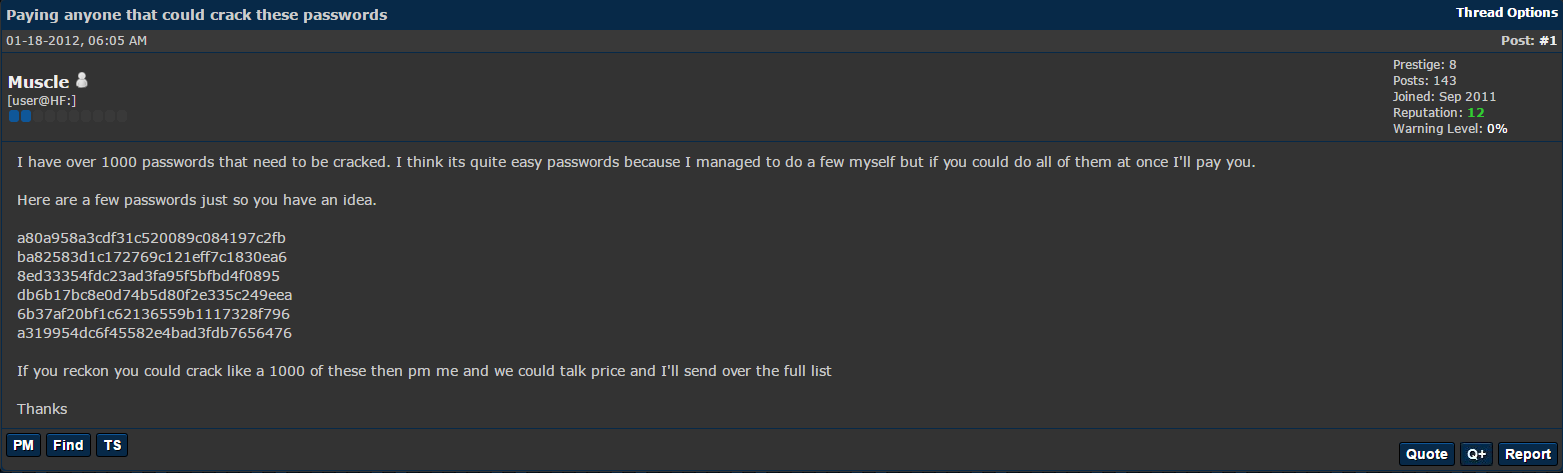Image resolution: width=1563 pixels, height=473 pixels.
Task: Click the first hash starting a80a958a
Action: pos(152,238)
